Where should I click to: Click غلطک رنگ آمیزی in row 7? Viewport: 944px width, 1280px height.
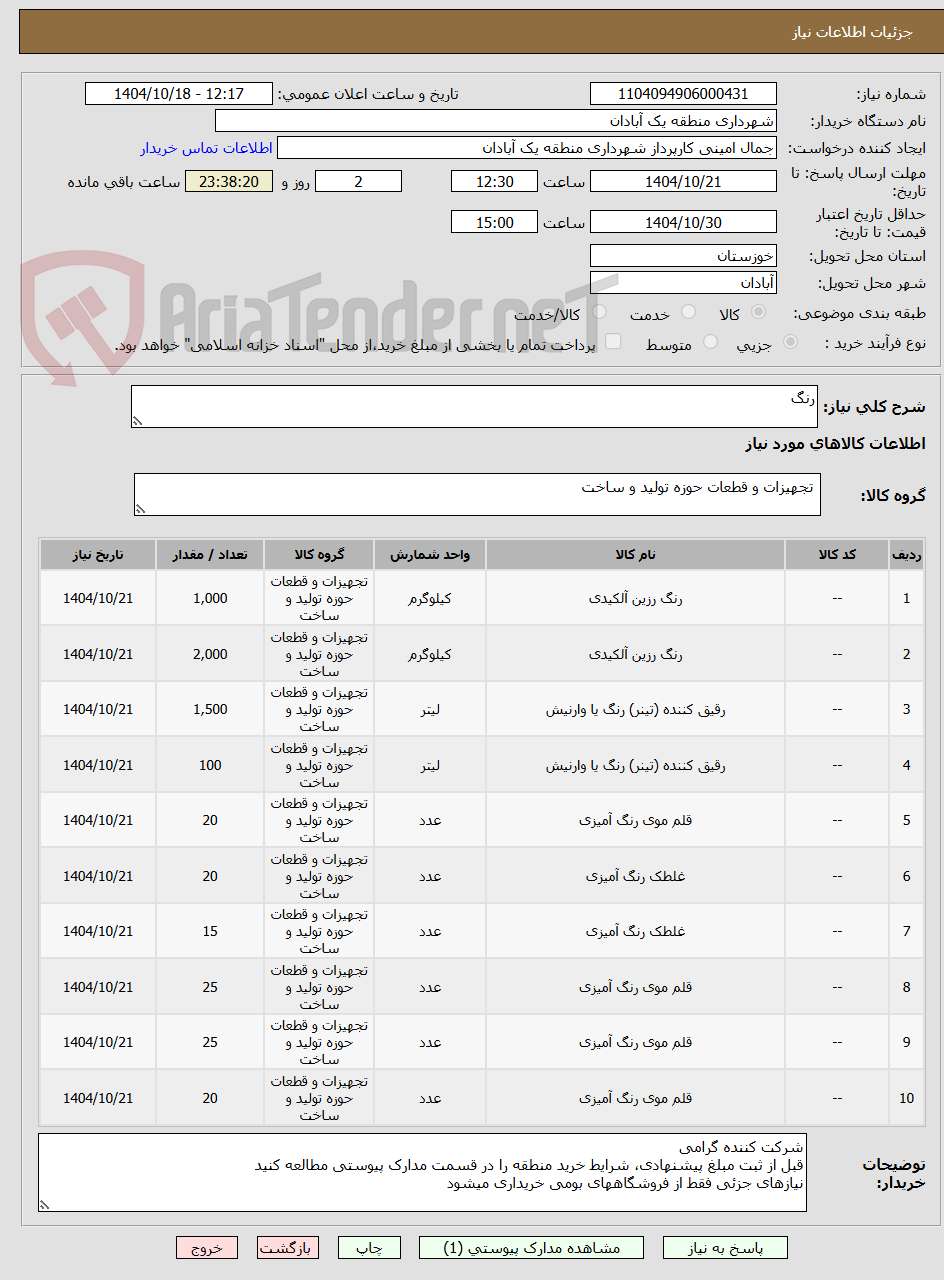[636, 931]
